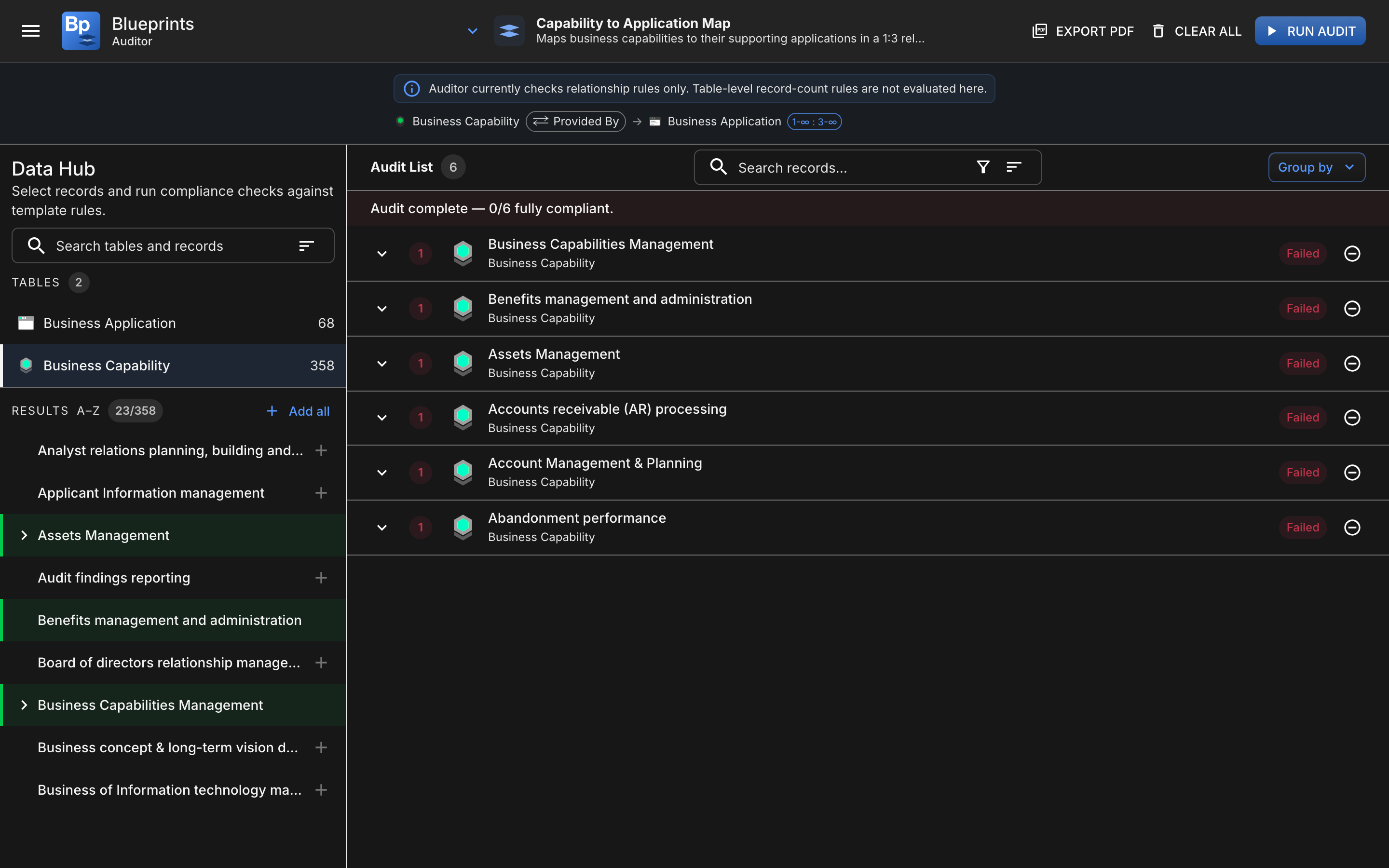Open sort options in Data Hub search

coord(307,246)
